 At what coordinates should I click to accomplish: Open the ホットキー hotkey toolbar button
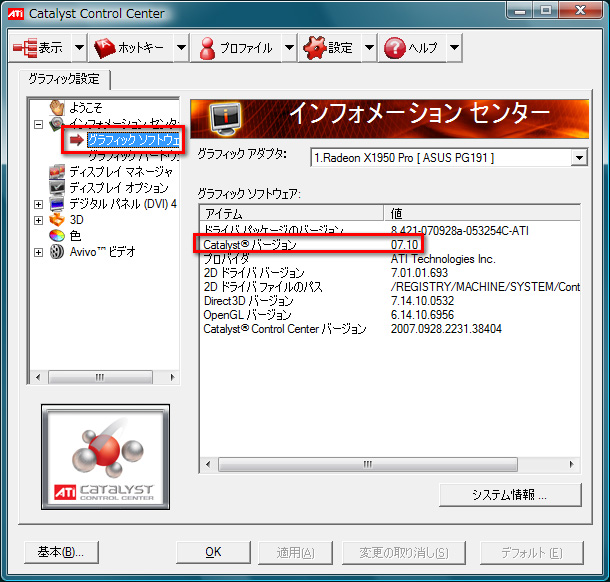tap(131, 48)
